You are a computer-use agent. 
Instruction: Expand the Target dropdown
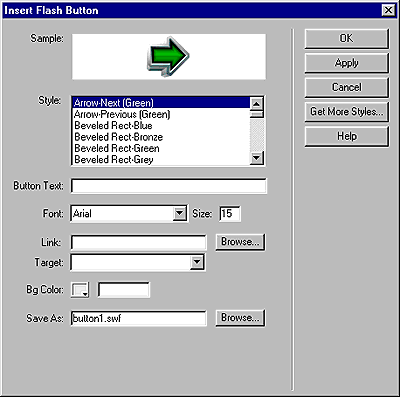tap(197, 262)
